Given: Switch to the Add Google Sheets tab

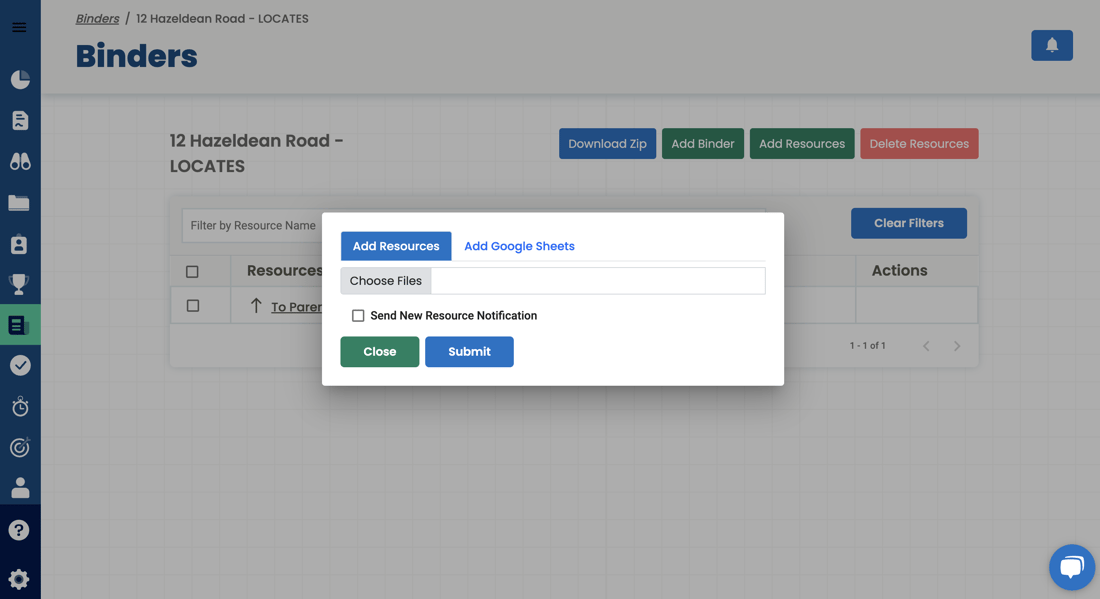Looking at the screenshot, I should [x=519, y=246].
